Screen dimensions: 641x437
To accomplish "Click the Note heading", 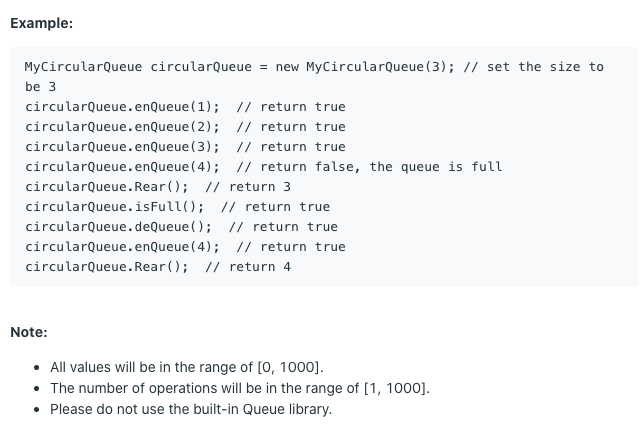I will click(x=29, y=332).
